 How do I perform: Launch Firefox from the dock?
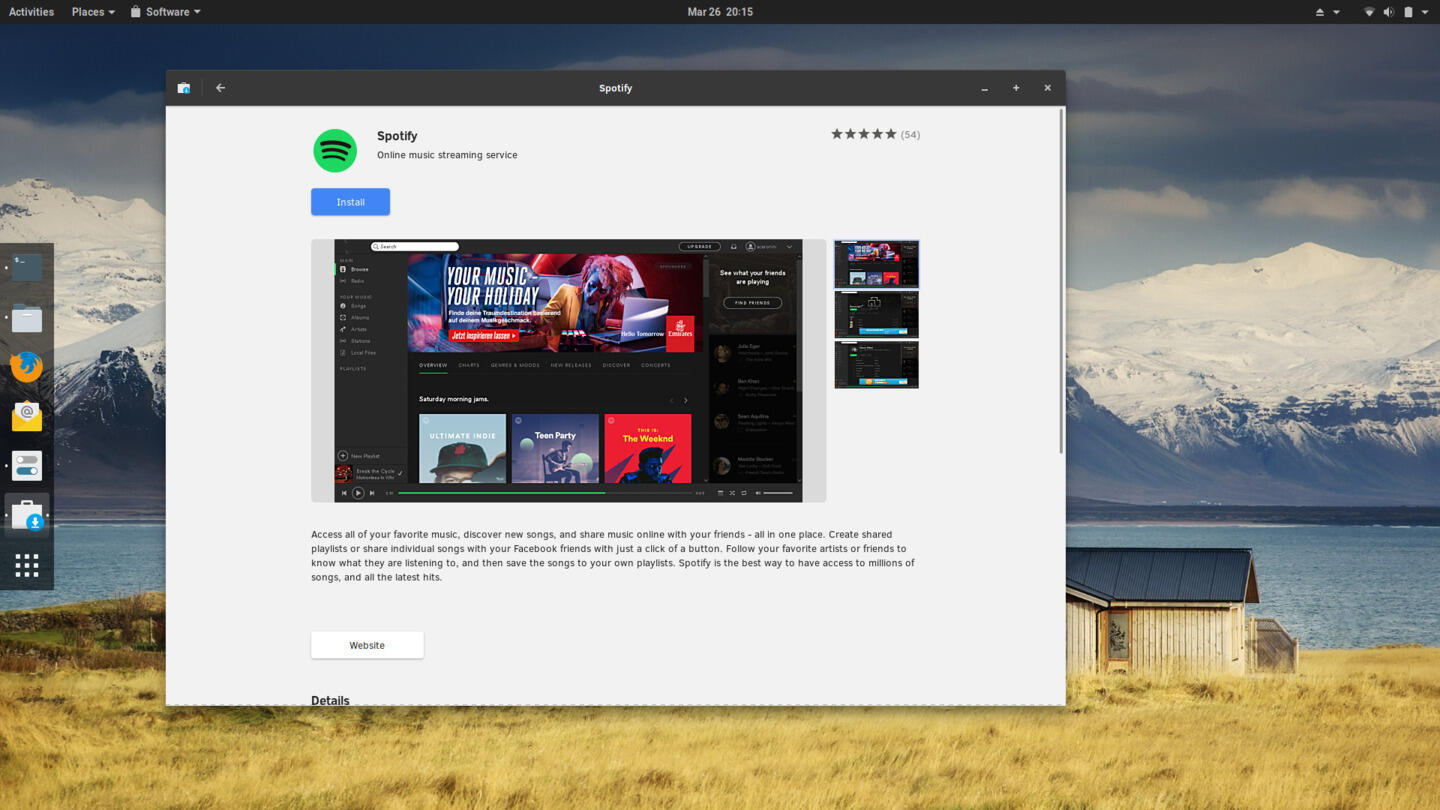(x=27, y=367)
